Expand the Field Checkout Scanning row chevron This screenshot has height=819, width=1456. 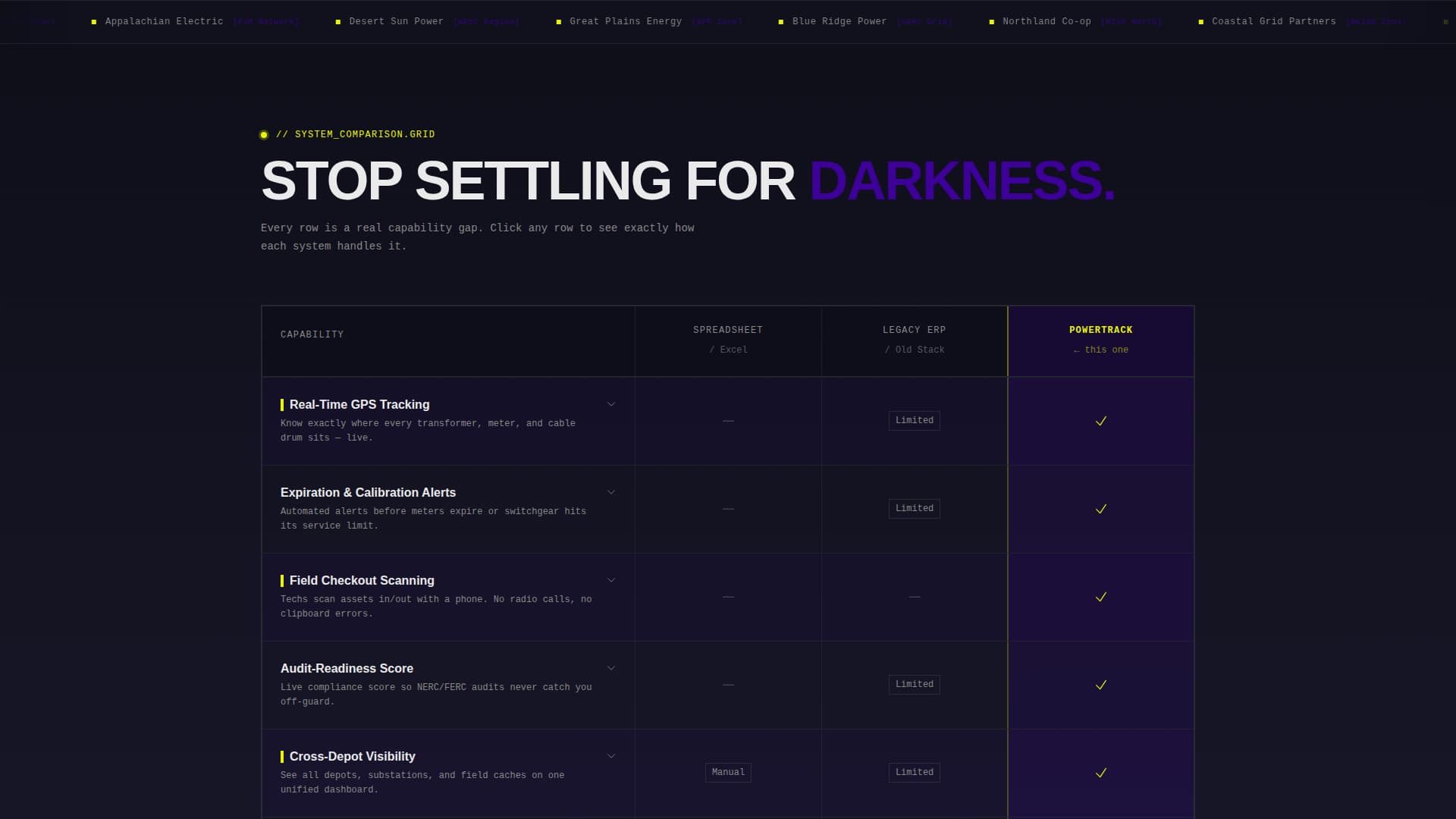tap(611, 580)
